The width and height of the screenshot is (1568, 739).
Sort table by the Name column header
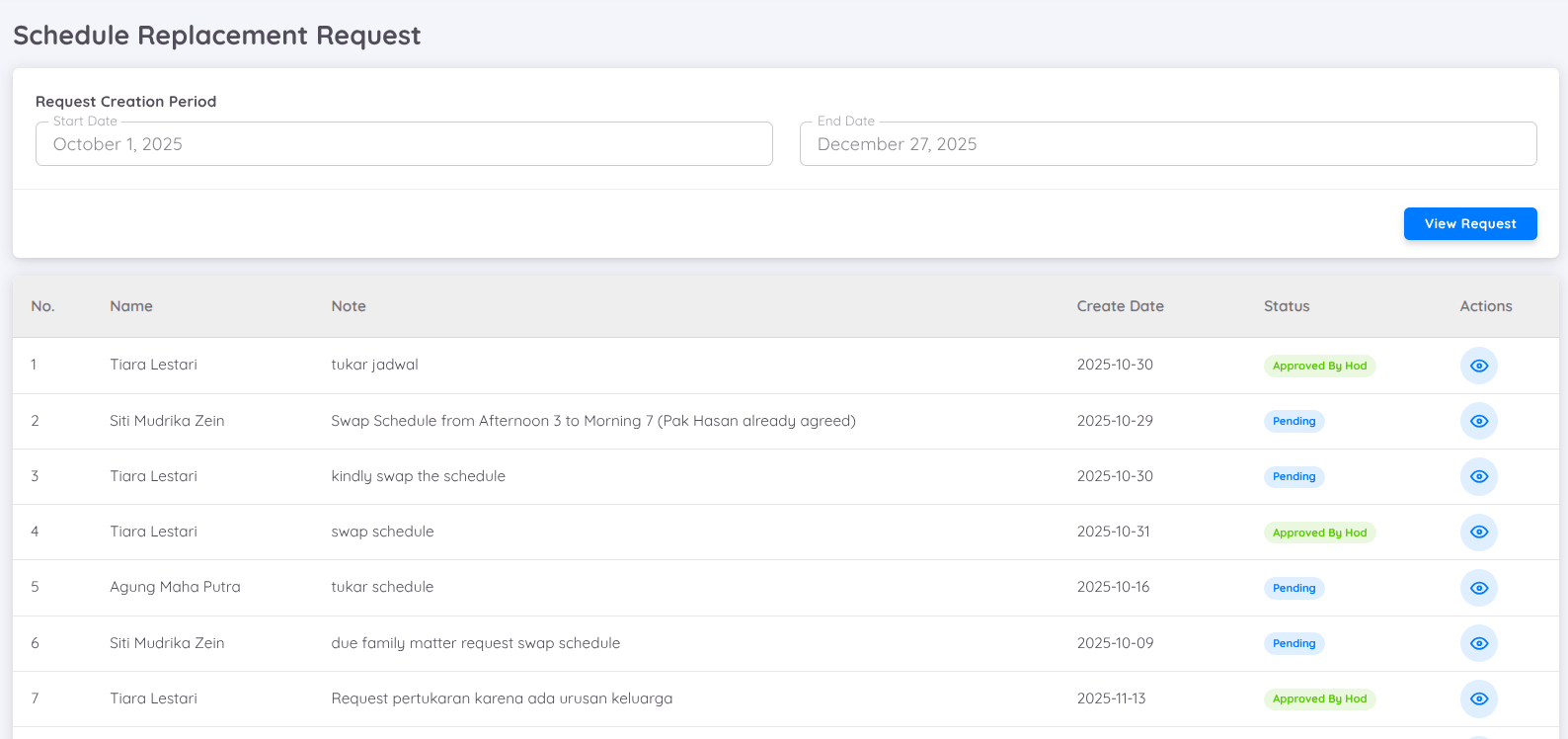pos(131,306)
